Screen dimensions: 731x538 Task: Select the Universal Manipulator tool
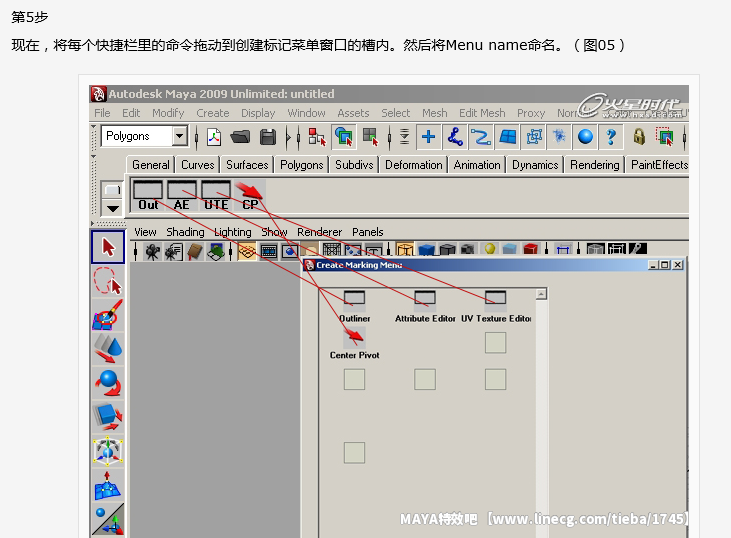[x=108, y=451]
